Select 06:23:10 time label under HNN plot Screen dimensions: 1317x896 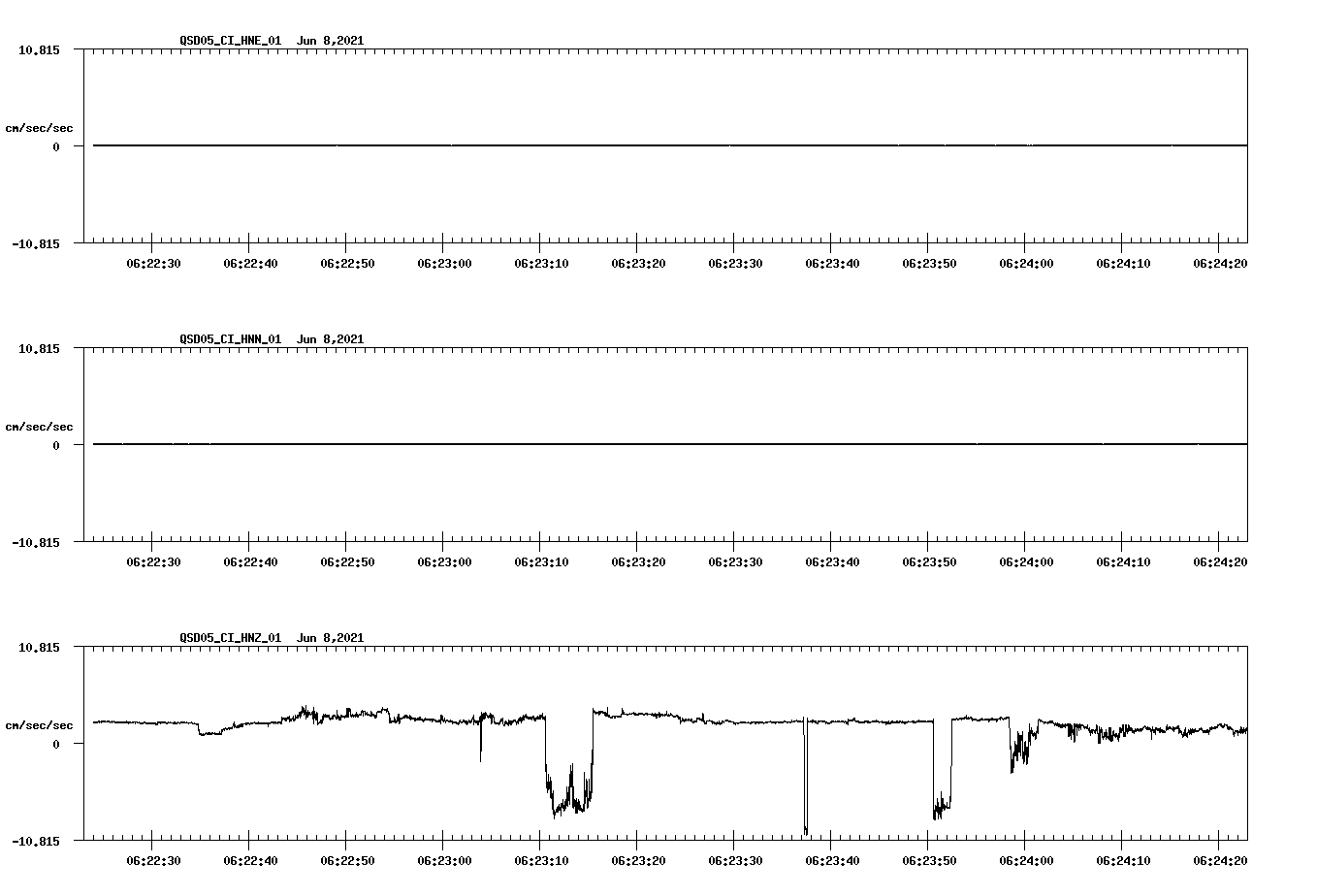[x=541, y=562]
